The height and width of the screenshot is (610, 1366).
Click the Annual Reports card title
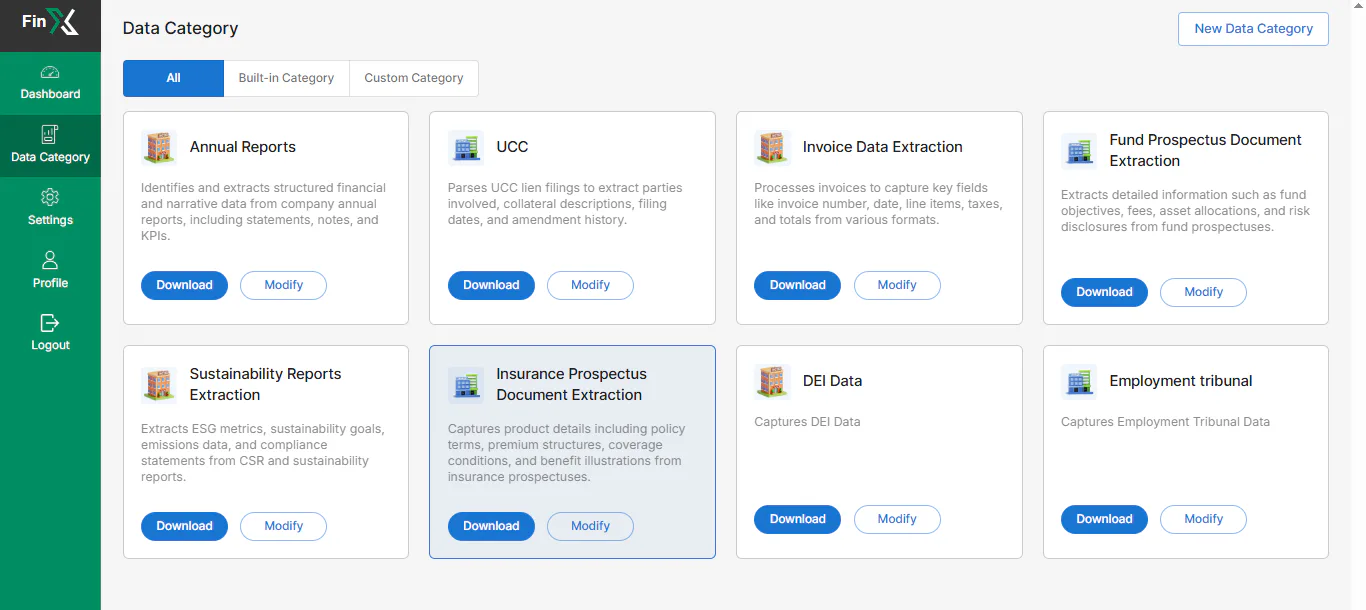[x=243, y=147]
